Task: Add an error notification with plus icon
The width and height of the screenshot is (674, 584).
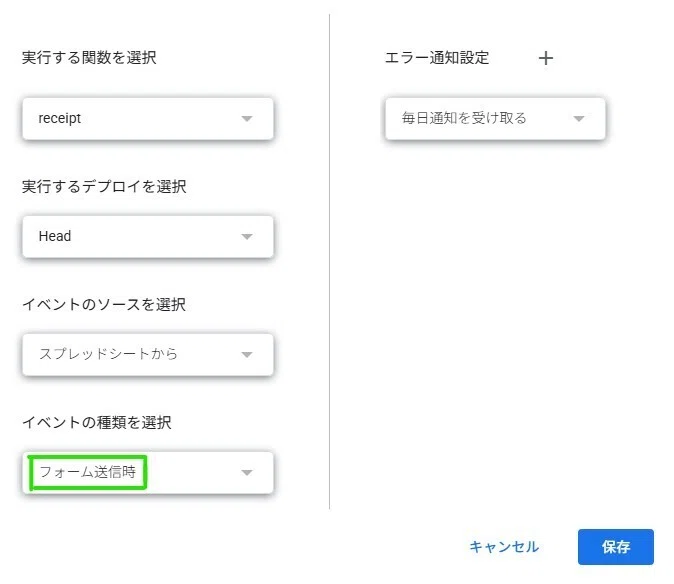Action: (x=545, y=58)
